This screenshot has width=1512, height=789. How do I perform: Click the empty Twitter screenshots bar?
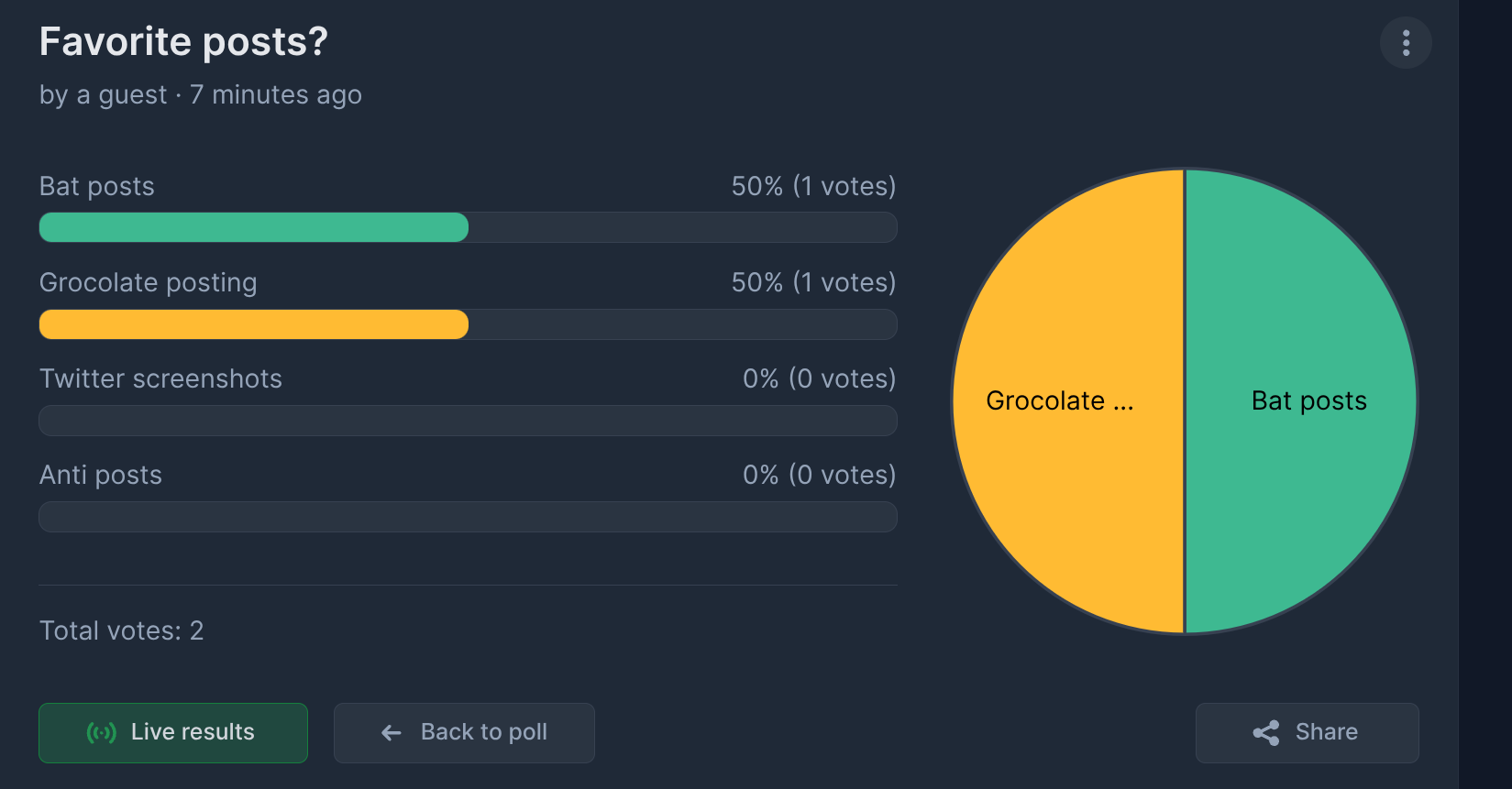point(468,421)
